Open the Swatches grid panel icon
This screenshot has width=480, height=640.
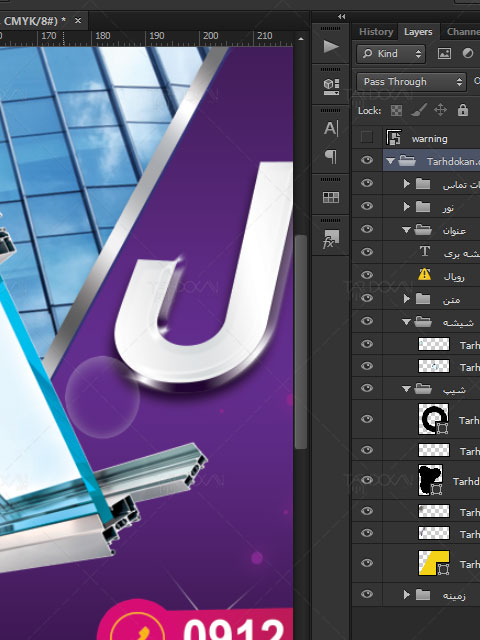click(331, 197)
